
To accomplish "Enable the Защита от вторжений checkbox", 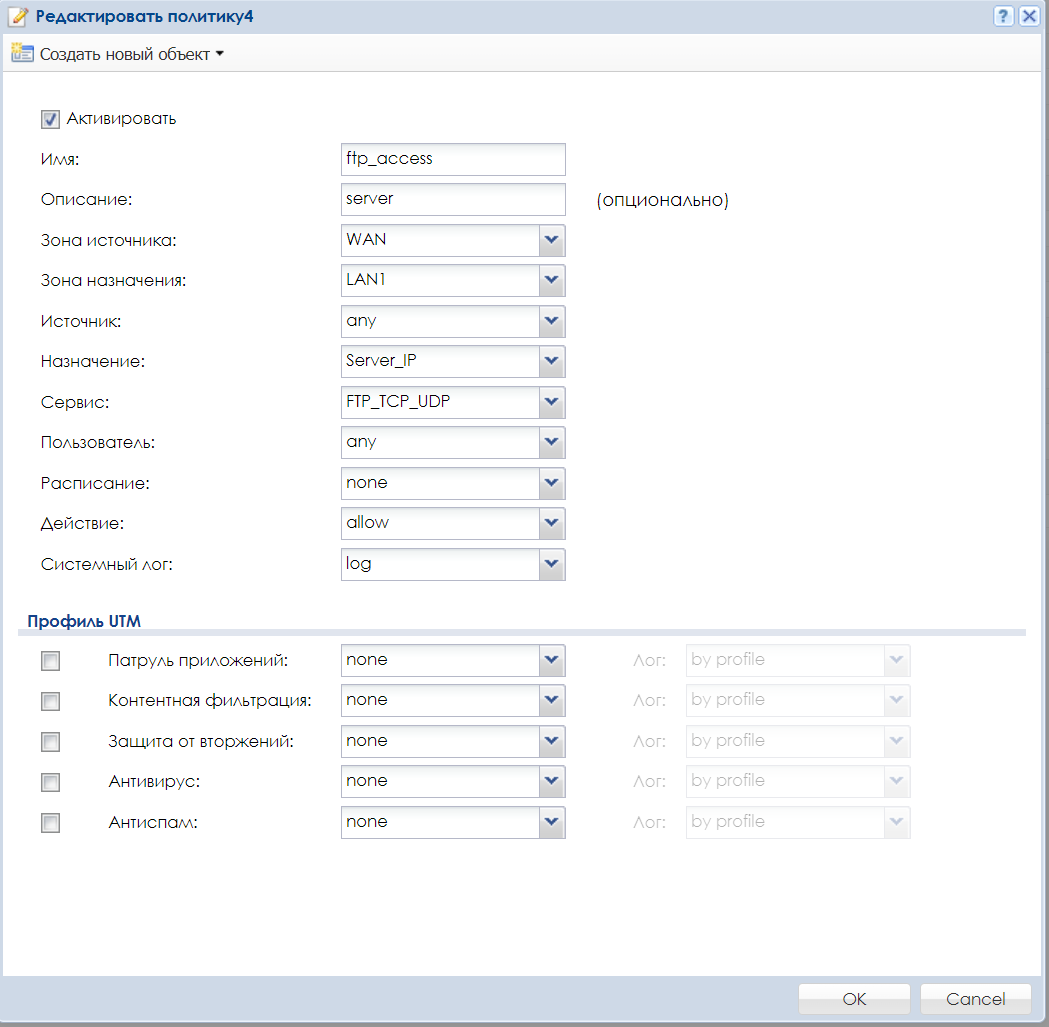I will 50,741.
